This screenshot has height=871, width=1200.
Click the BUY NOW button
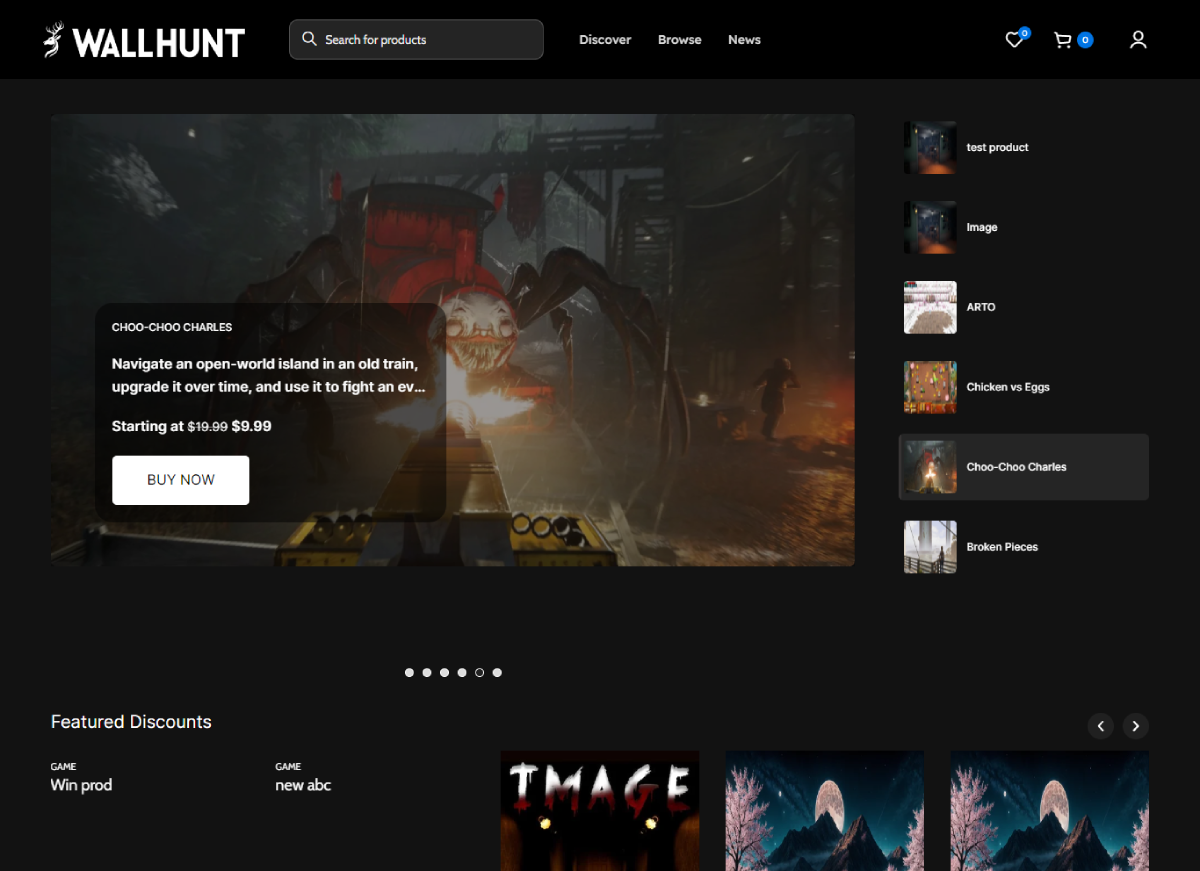[x=181, y=480]
